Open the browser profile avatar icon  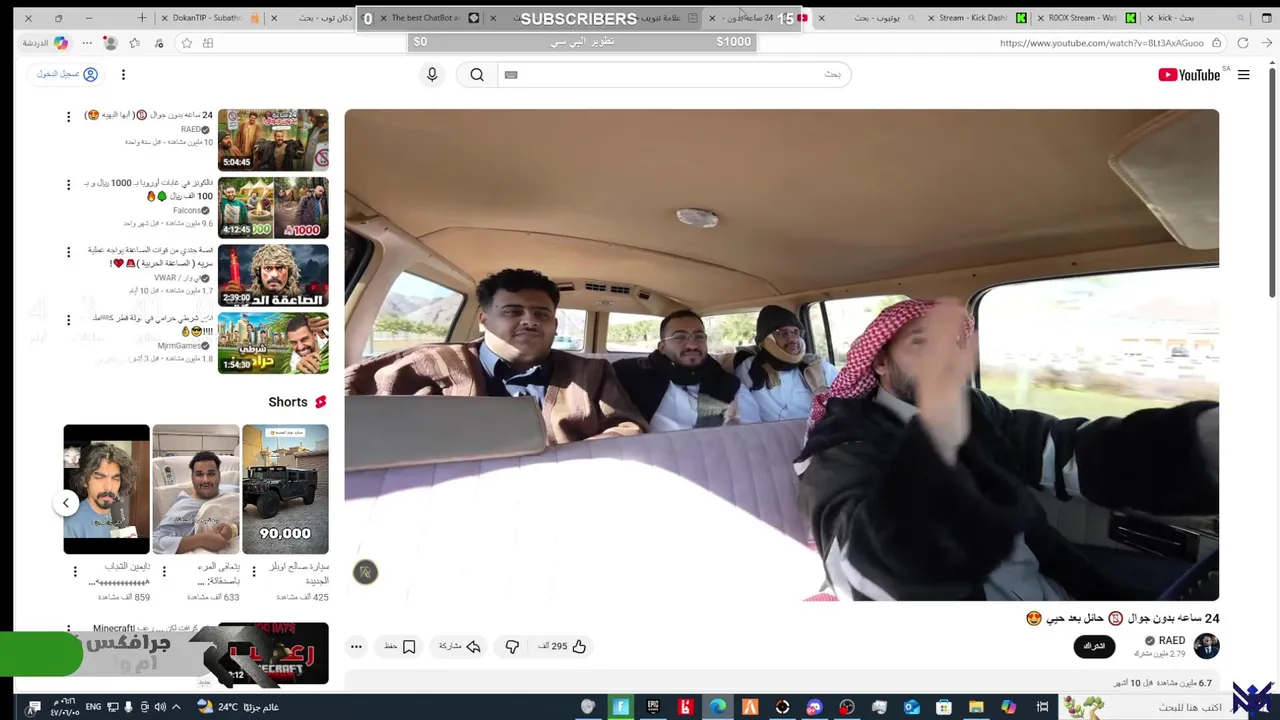pyautogui.click(x=110, y=43)
